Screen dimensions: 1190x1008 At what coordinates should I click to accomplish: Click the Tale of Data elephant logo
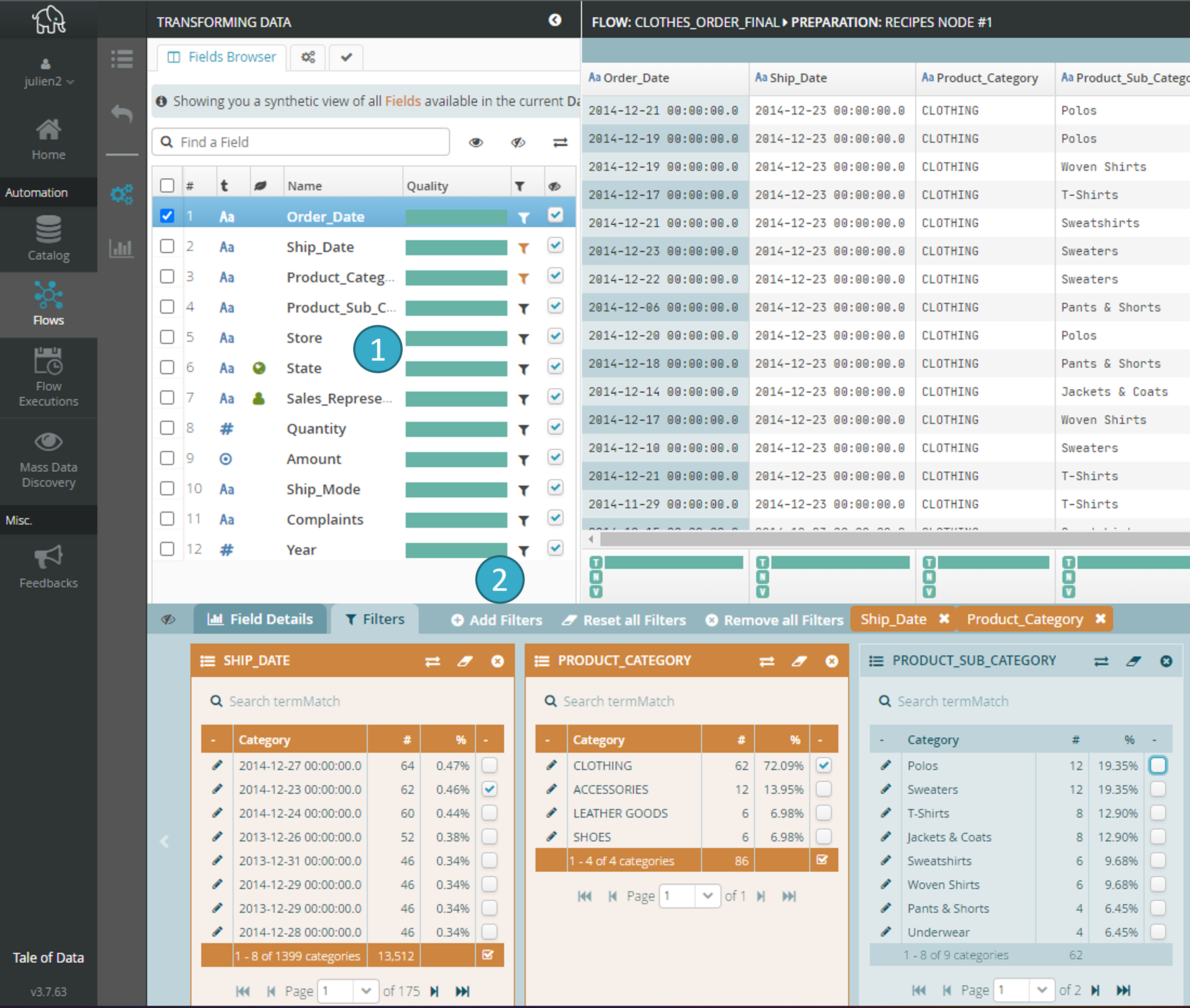pos(49,20)
